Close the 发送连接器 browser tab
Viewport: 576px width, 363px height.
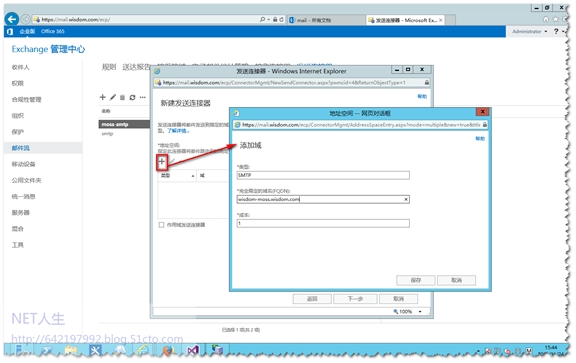click(x=441, y=20)
